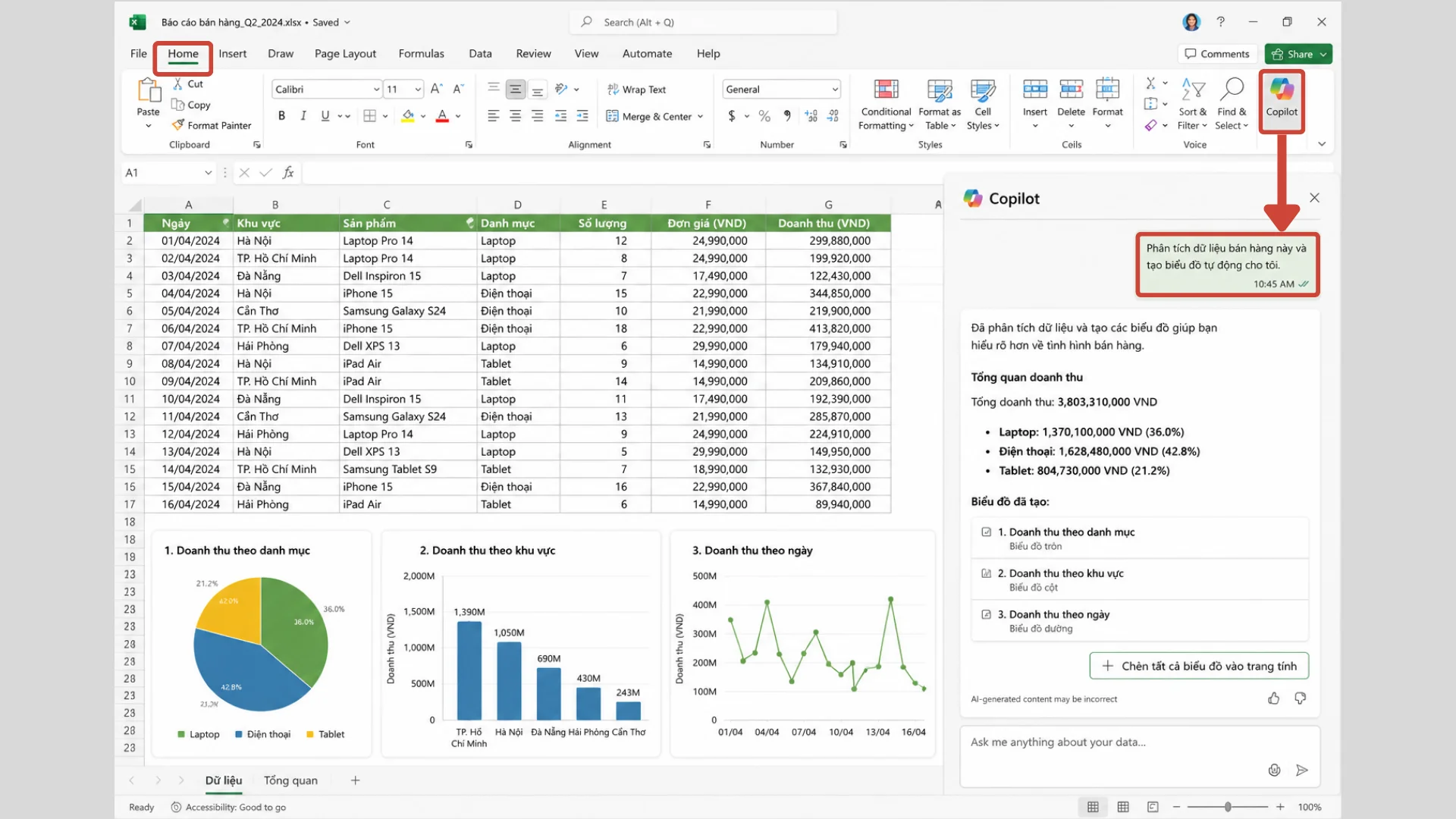Switch to Tổng quan sheet tab
The image size is (1456, 819).
[x=290, y=780]
